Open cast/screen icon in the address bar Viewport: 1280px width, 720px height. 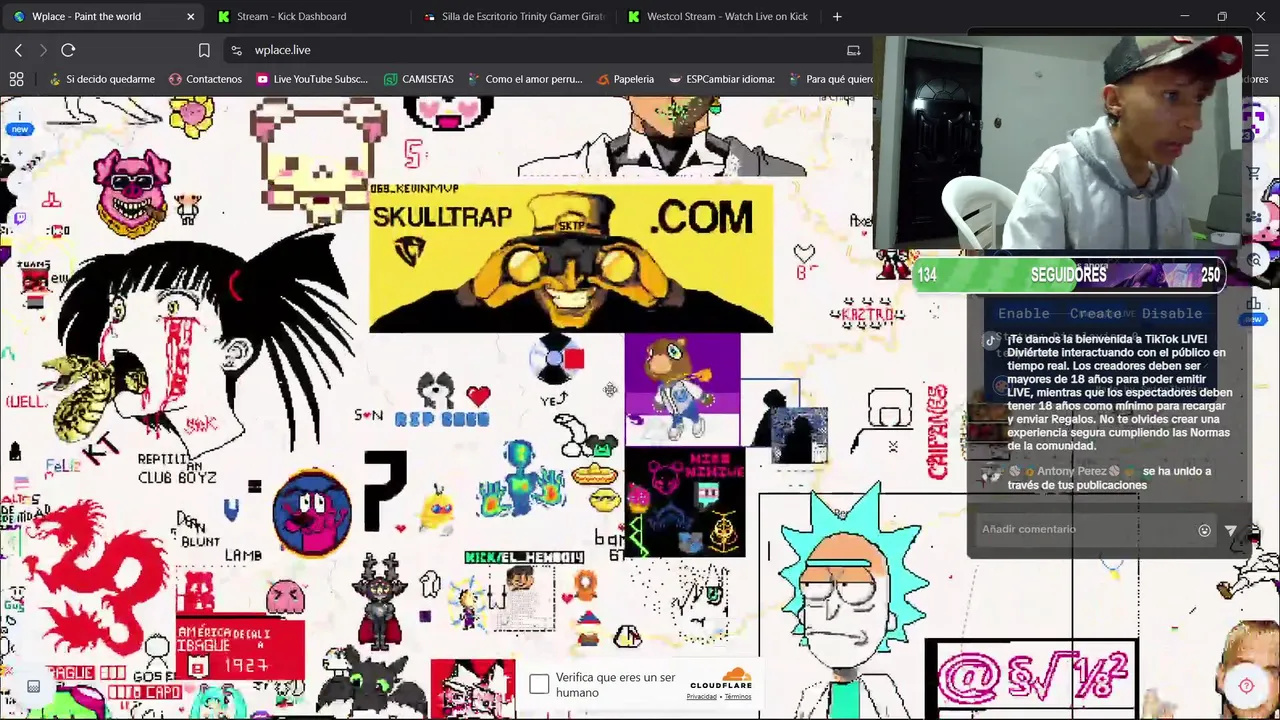coord(853,50)
